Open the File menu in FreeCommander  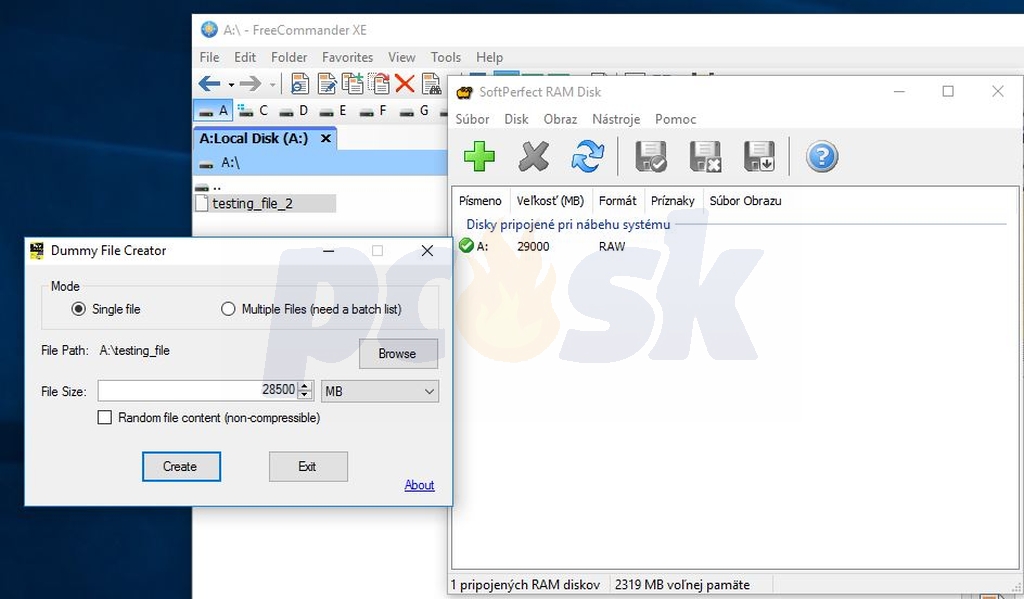pyautogui.click(x=210, y=57)
